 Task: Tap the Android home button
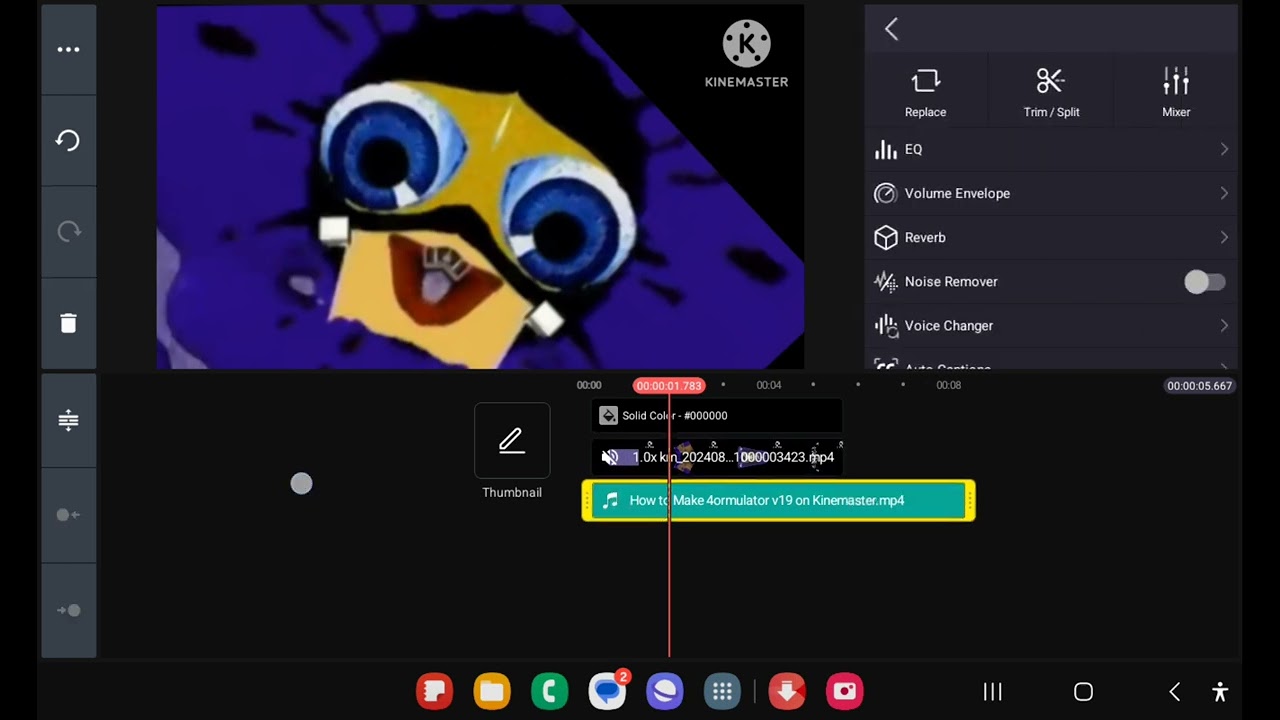[1083, 691]
